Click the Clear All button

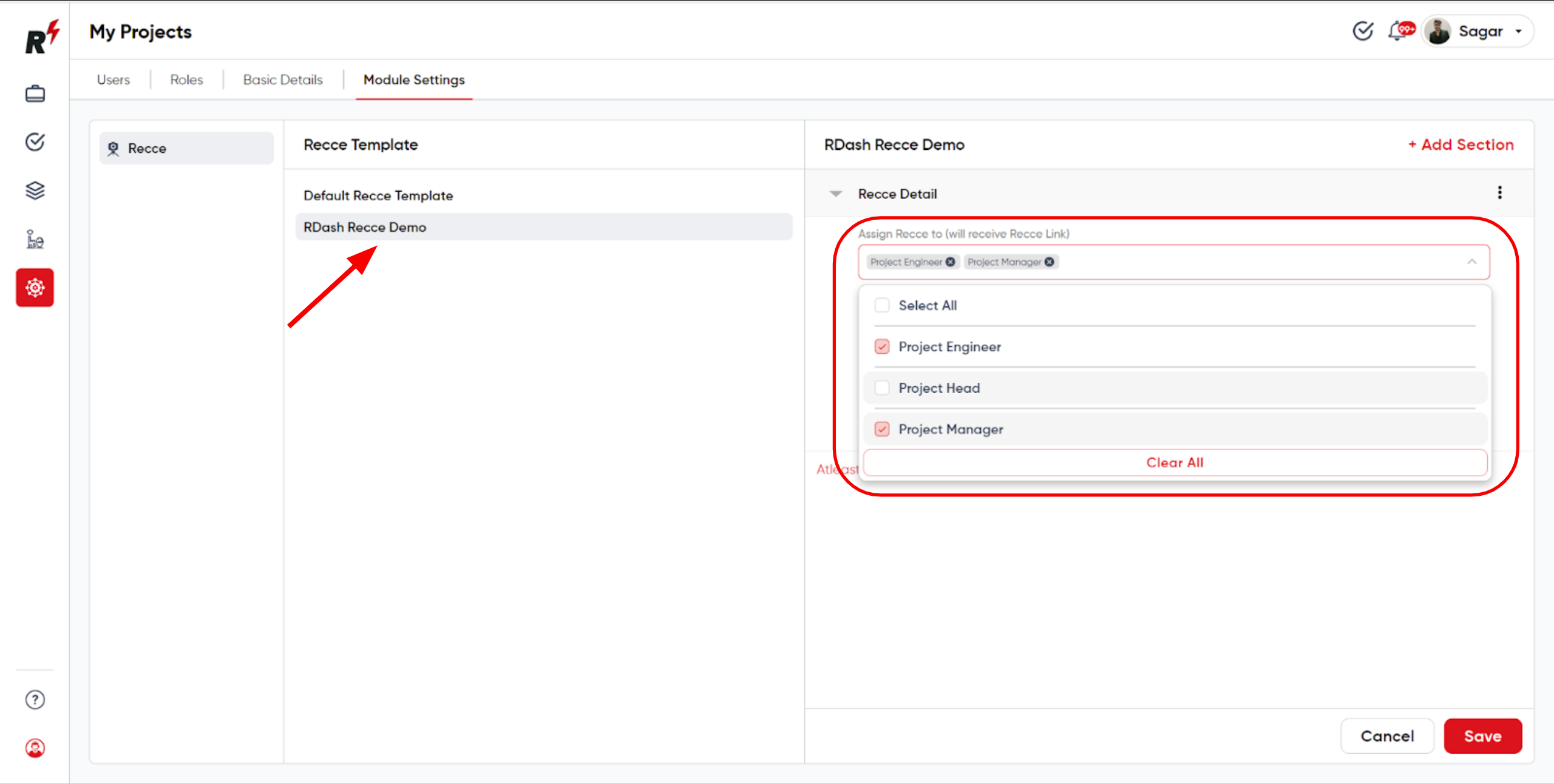click(x=1175, y=462)
